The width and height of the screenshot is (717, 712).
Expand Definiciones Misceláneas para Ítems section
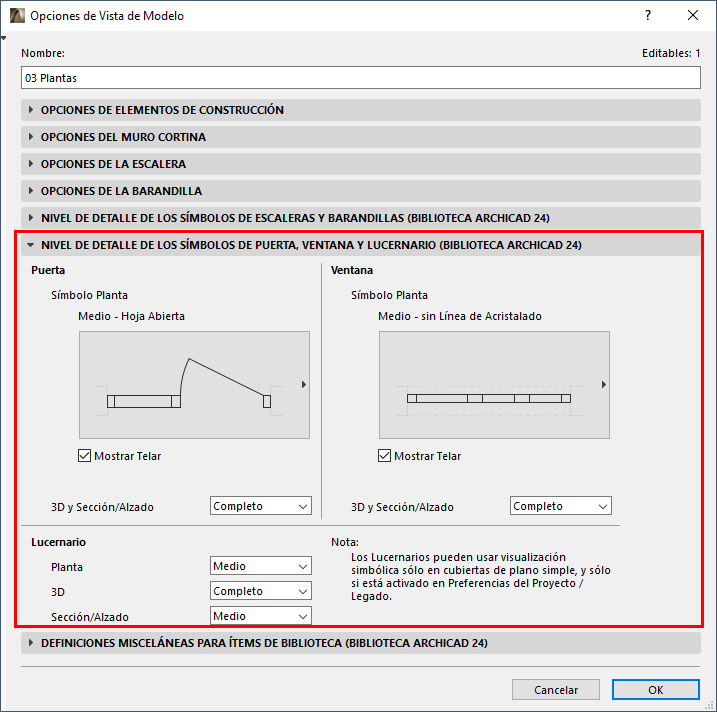click(x=360, y=643)
